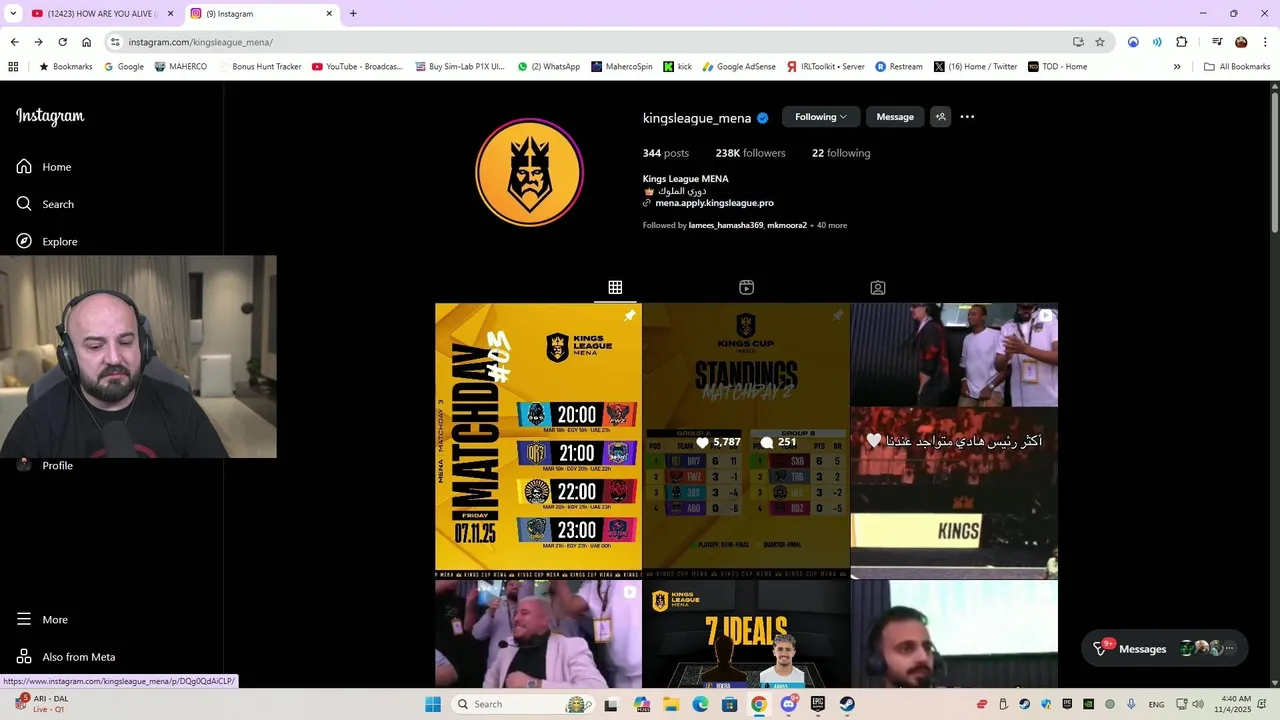The image size is (1280, 720).
Task: Open Kings League profile picture
Action: [529, 172]
